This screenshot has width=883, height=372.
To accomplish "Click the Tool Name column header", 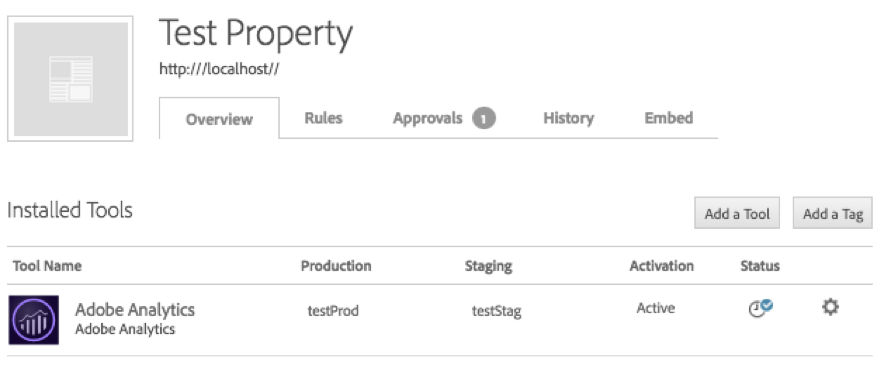I will (x=47, y=266).
